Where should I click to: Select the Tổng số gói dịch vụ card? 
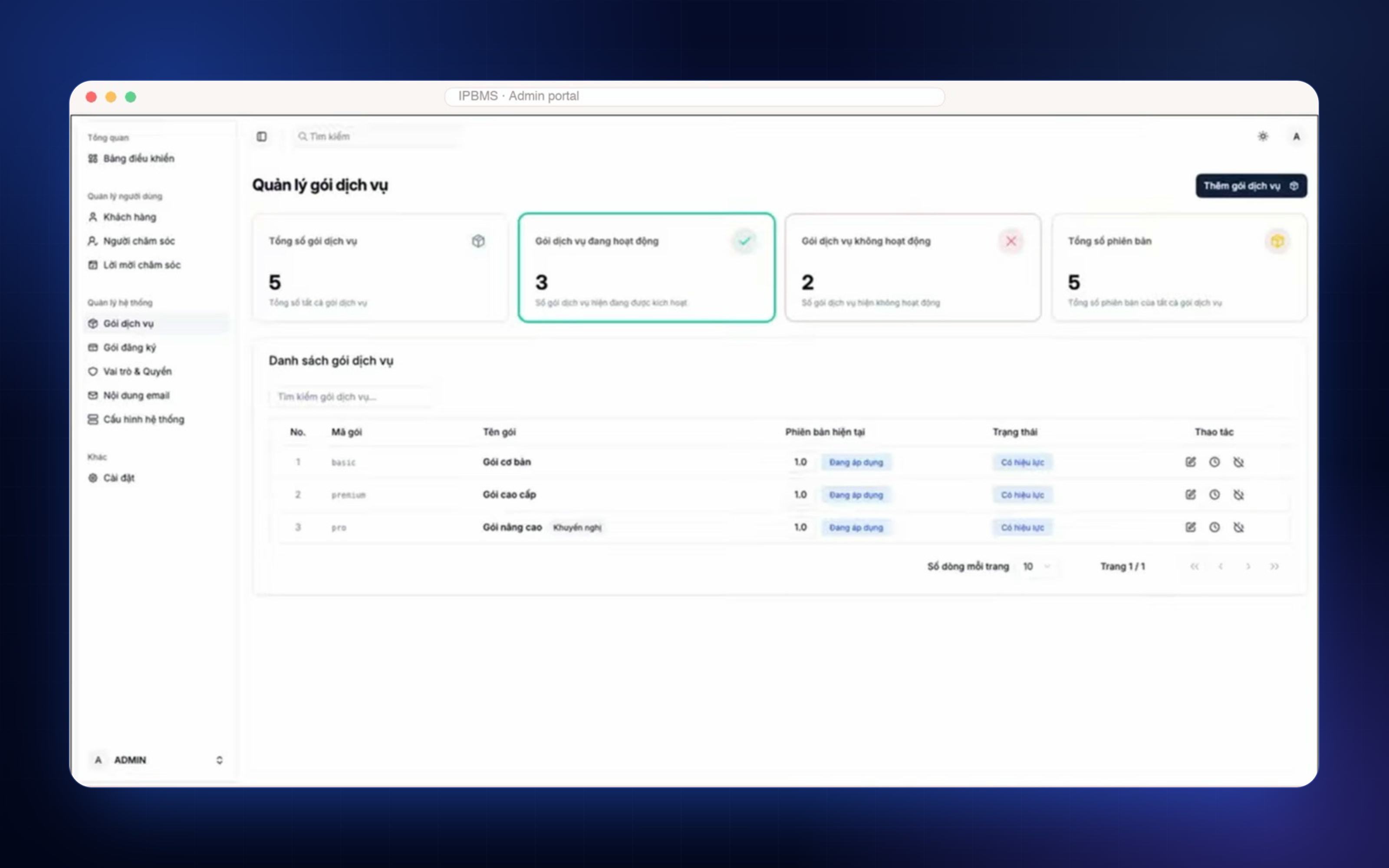click(380, 267)
